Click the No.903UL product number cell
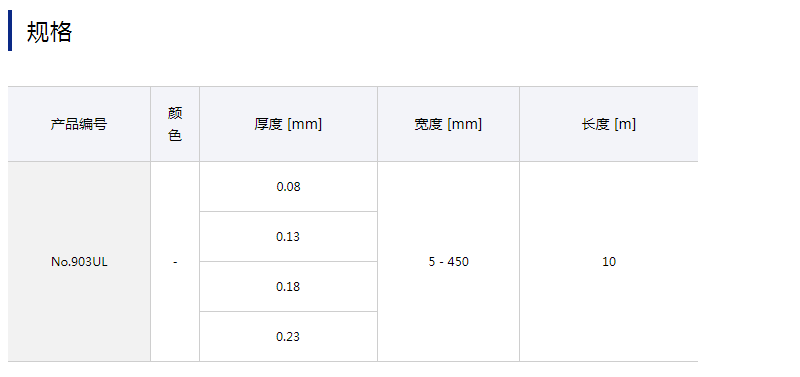The image size is (800, 377). [79, 262]
